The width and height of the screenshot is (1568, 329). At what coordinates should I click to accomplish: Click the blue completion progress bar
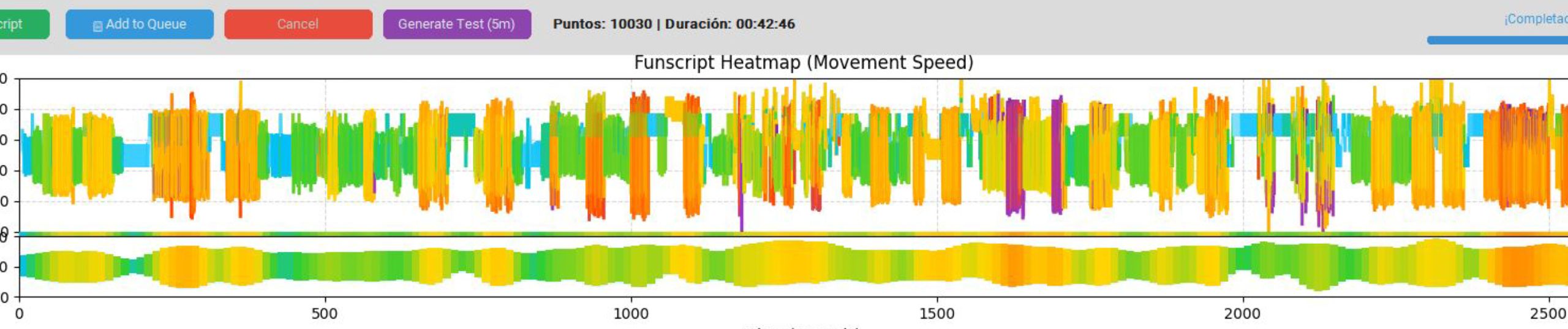[1497, 40]
